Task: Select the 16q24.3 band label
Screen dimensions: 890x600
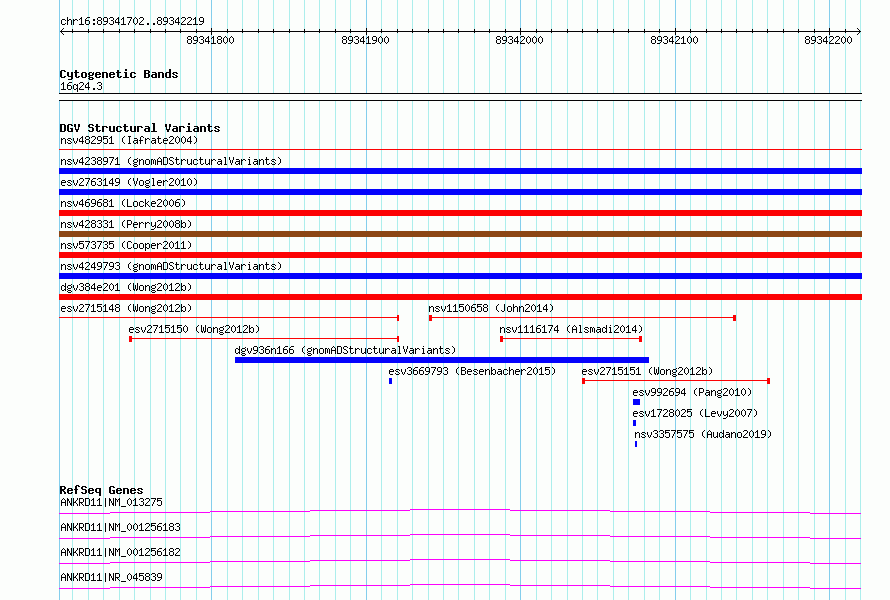Action: click(x=81, y=86)
